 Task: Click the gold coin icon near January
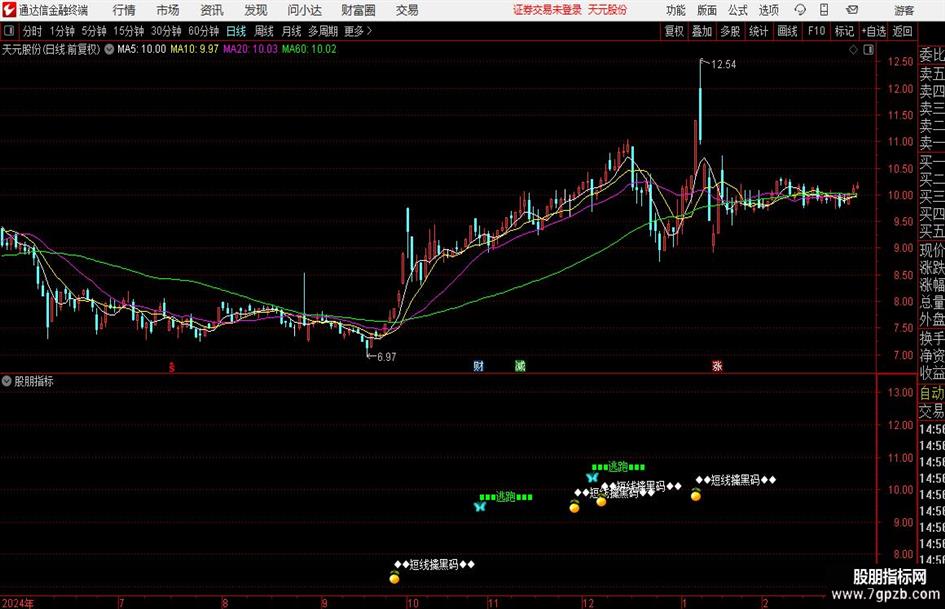(695, 495)
